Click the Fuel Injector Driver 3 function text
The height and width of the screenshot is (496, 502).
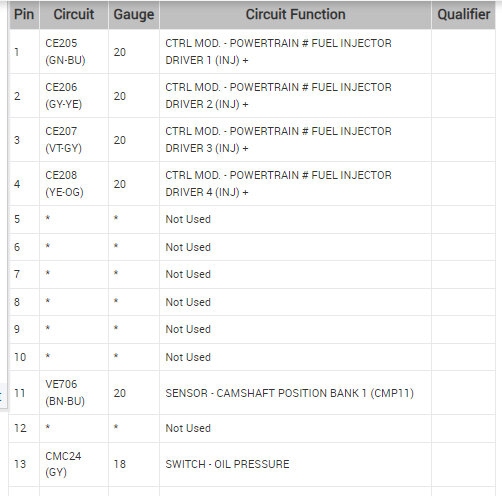pos(278,140)
